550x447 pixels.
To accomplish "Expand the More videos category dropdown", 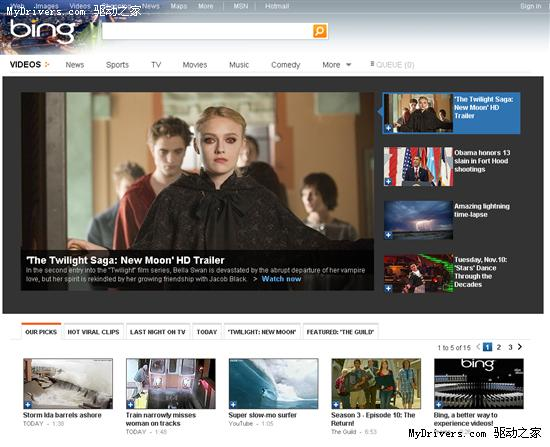I will [x=336, y=65].
